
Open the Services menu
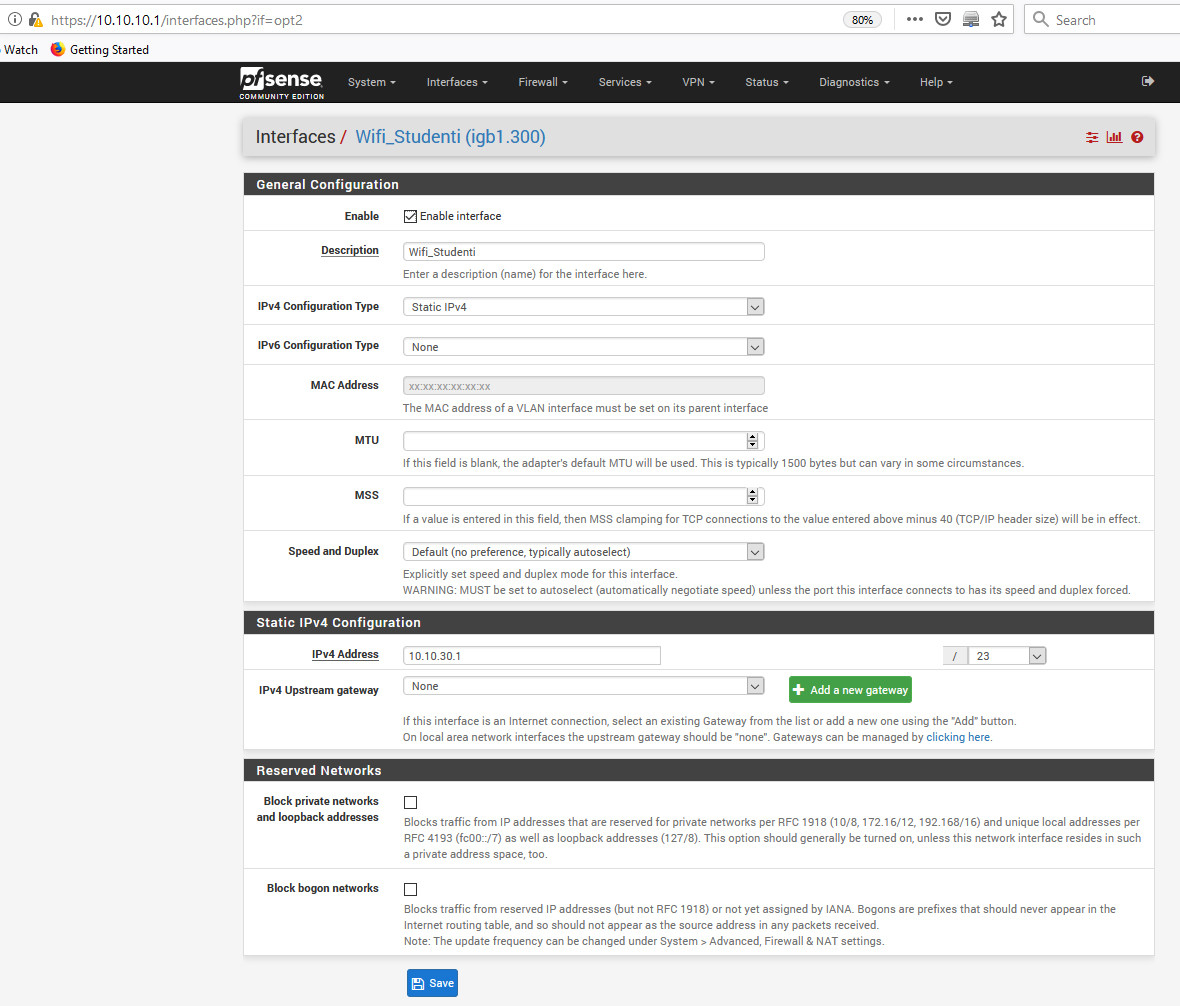click(625, 82)
